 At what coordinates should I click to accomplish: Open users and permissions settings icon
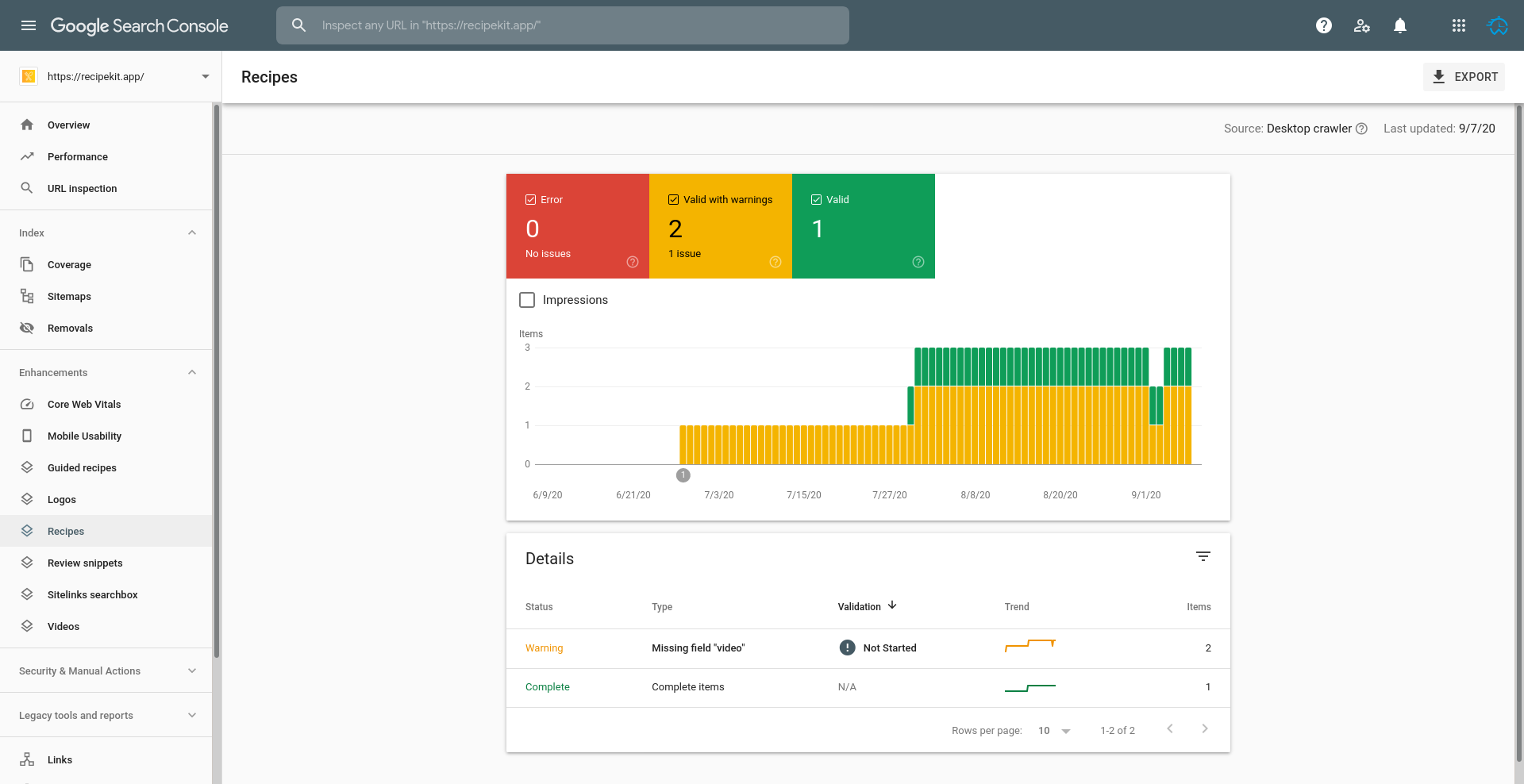click(1362, 25)
